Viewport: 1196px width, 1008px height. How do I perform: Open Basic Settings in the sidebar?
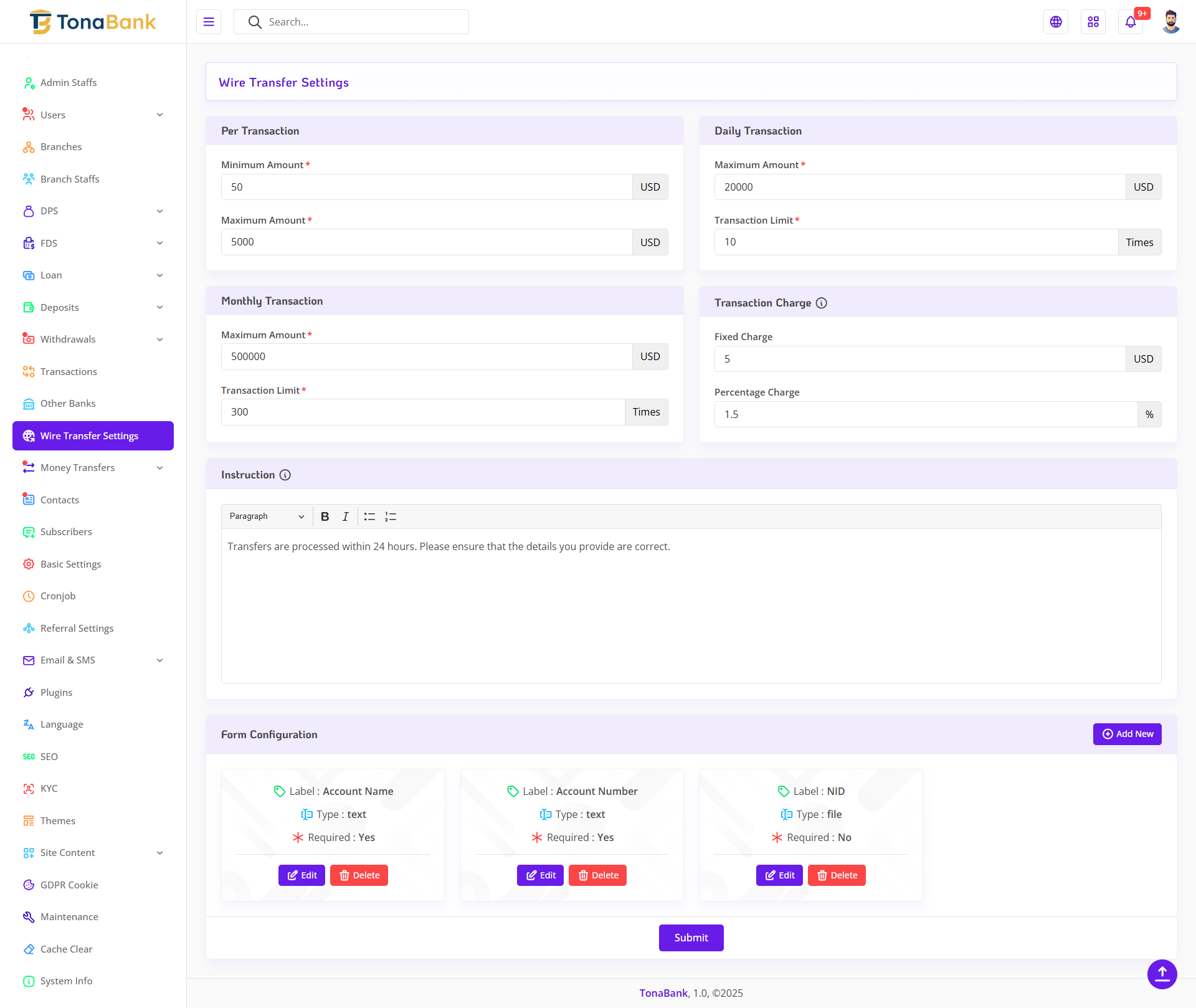point(70,564)
